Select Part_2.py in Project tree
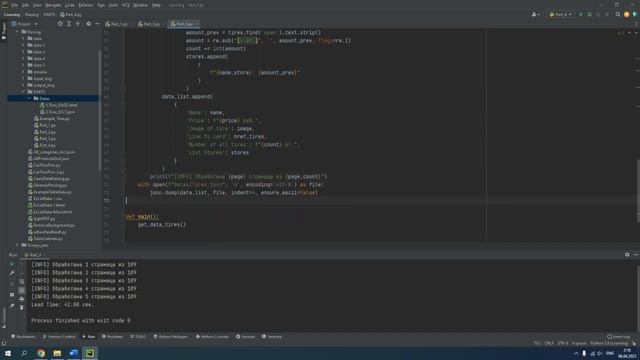 point(45,132)
